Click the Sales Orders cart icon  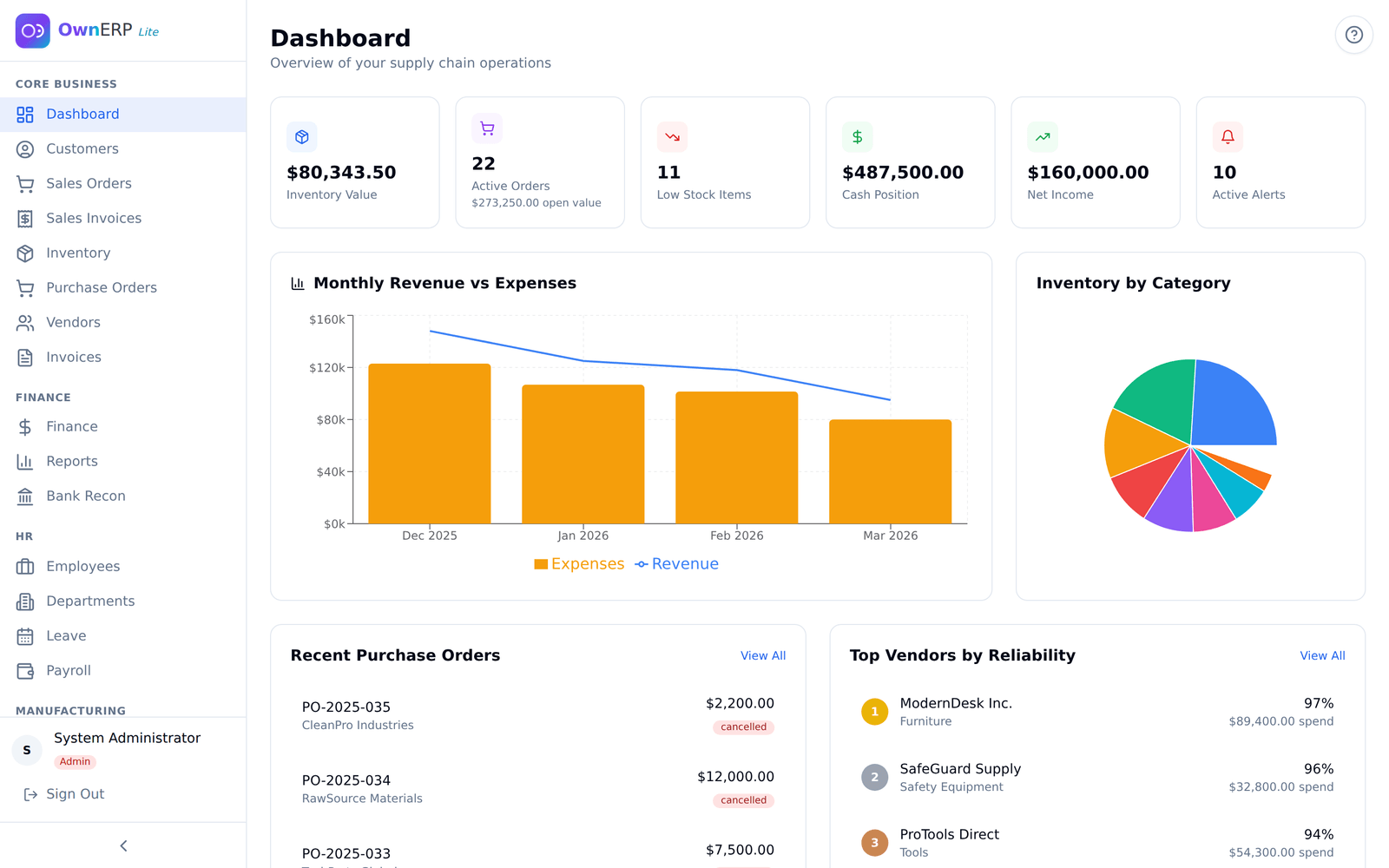(x=25, y=184)
